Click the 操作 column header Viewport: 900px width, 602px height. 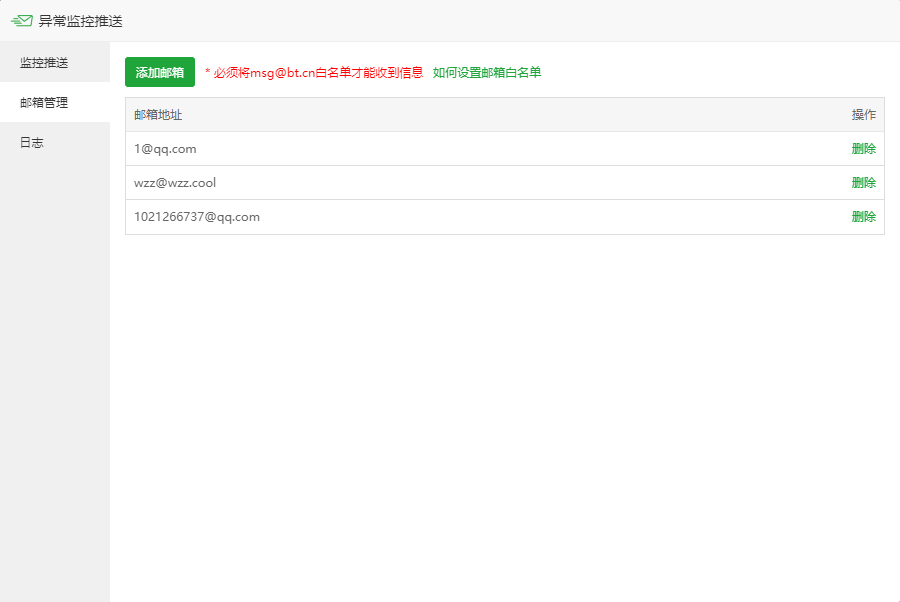pyautogui.click(x=863, y=115)
